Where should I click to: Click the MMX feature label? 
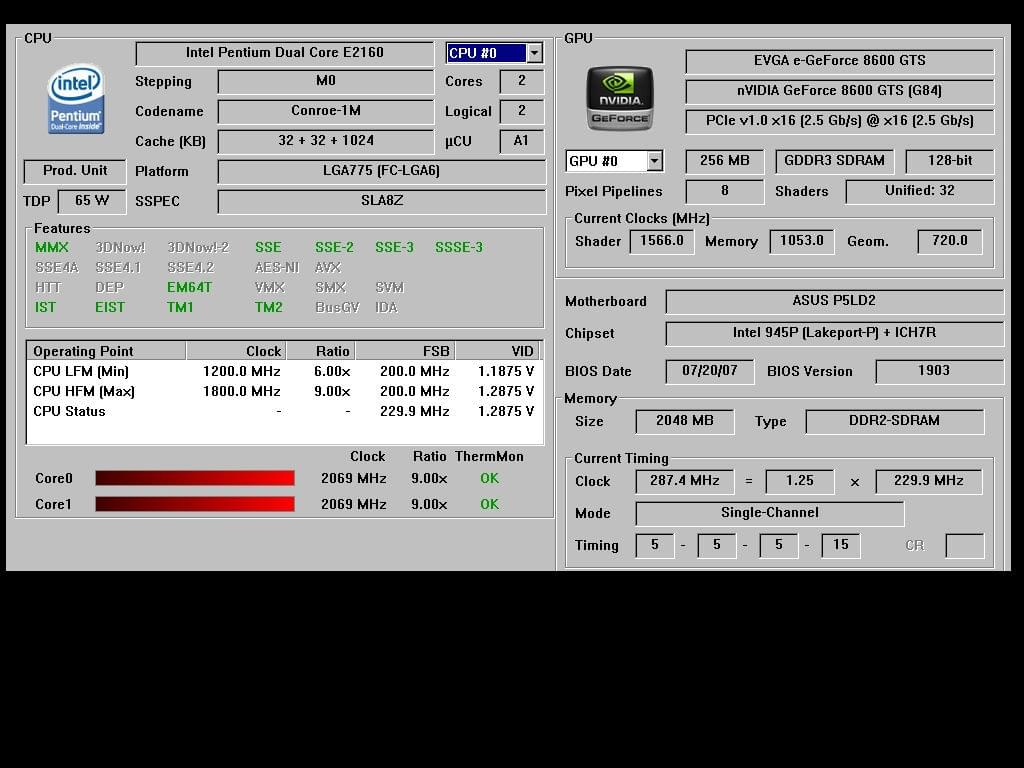point(52,248)
